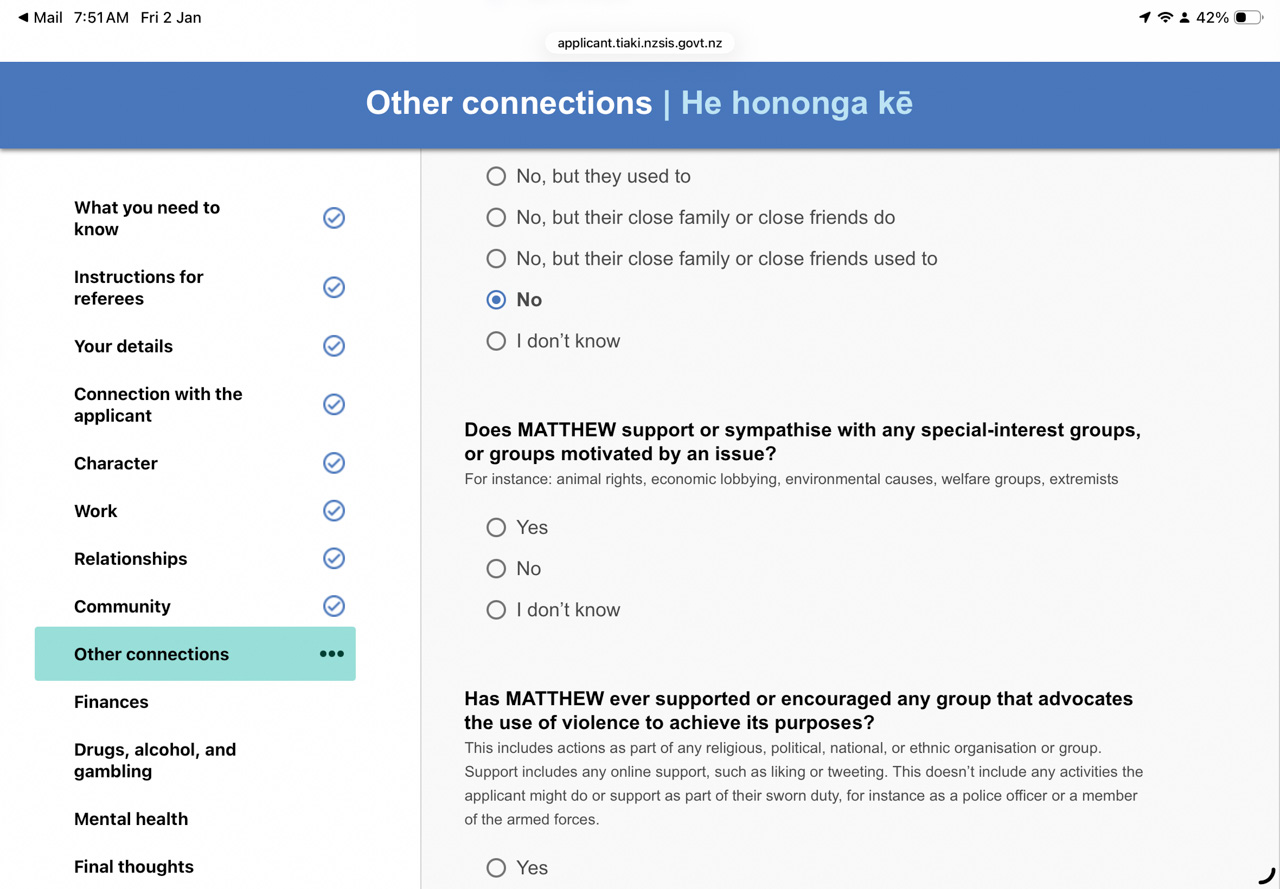The width and height of the screenshot is (1280, 889).
Task: Click checkmark icon next to Instructions for referees
Action: [x=334, y=287]
